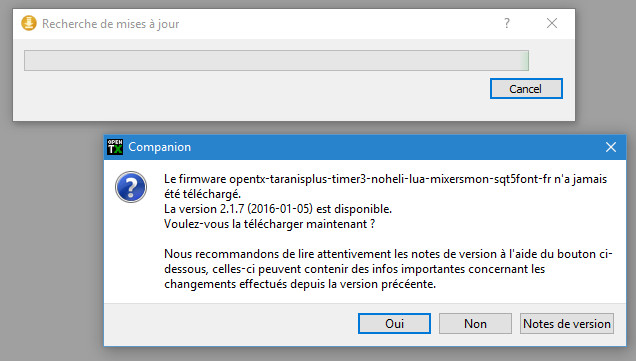Close the Recherche de mises à jour window
636x361 pixels.
552,23
